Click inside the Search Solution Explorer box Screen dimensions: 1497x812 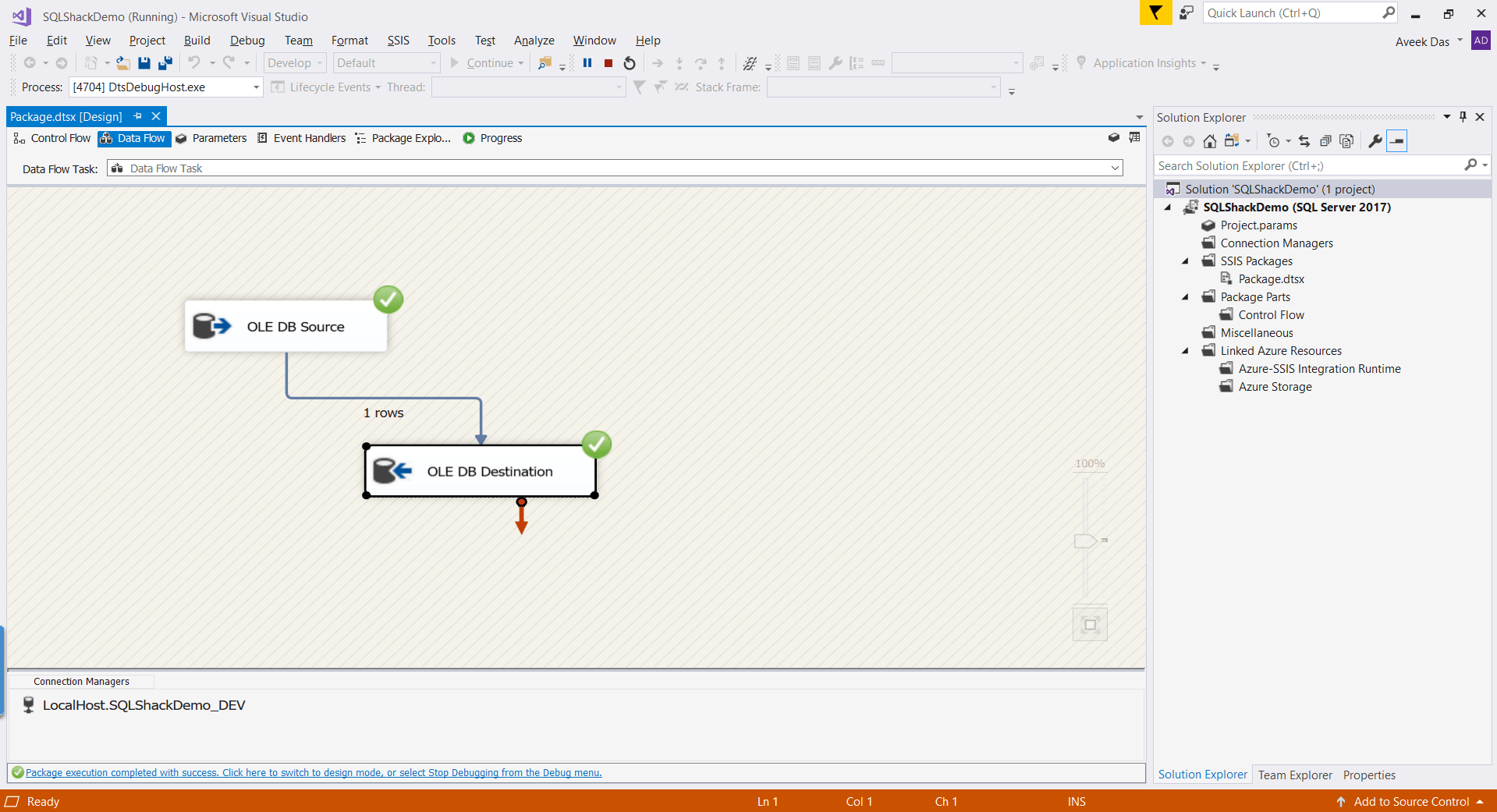pyautogui.click(x=1287, y=165)
